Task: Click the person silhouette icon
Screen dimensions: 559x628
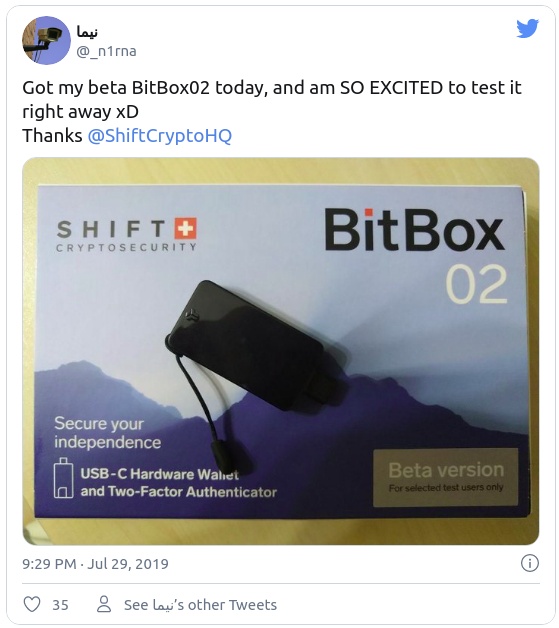Action: 104,604
